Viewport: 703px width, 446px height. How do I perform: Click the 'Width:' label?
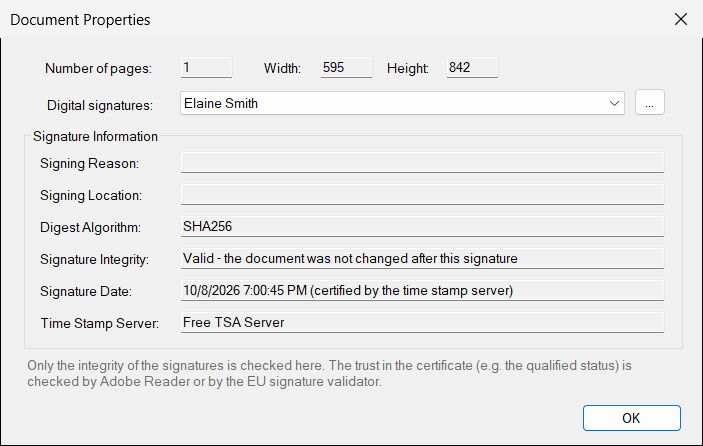(x=282, y=68)
